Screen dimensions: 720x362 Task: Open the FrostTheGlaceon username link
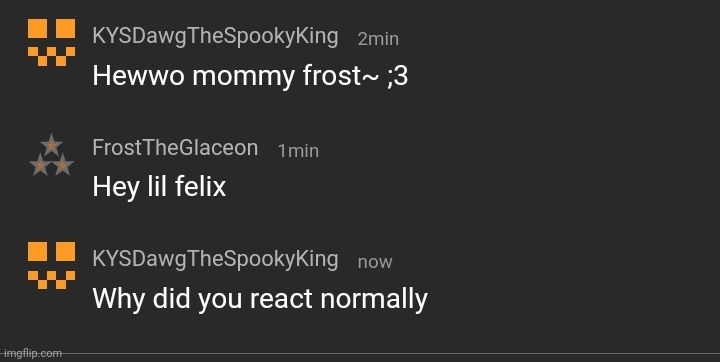point(175,148)
